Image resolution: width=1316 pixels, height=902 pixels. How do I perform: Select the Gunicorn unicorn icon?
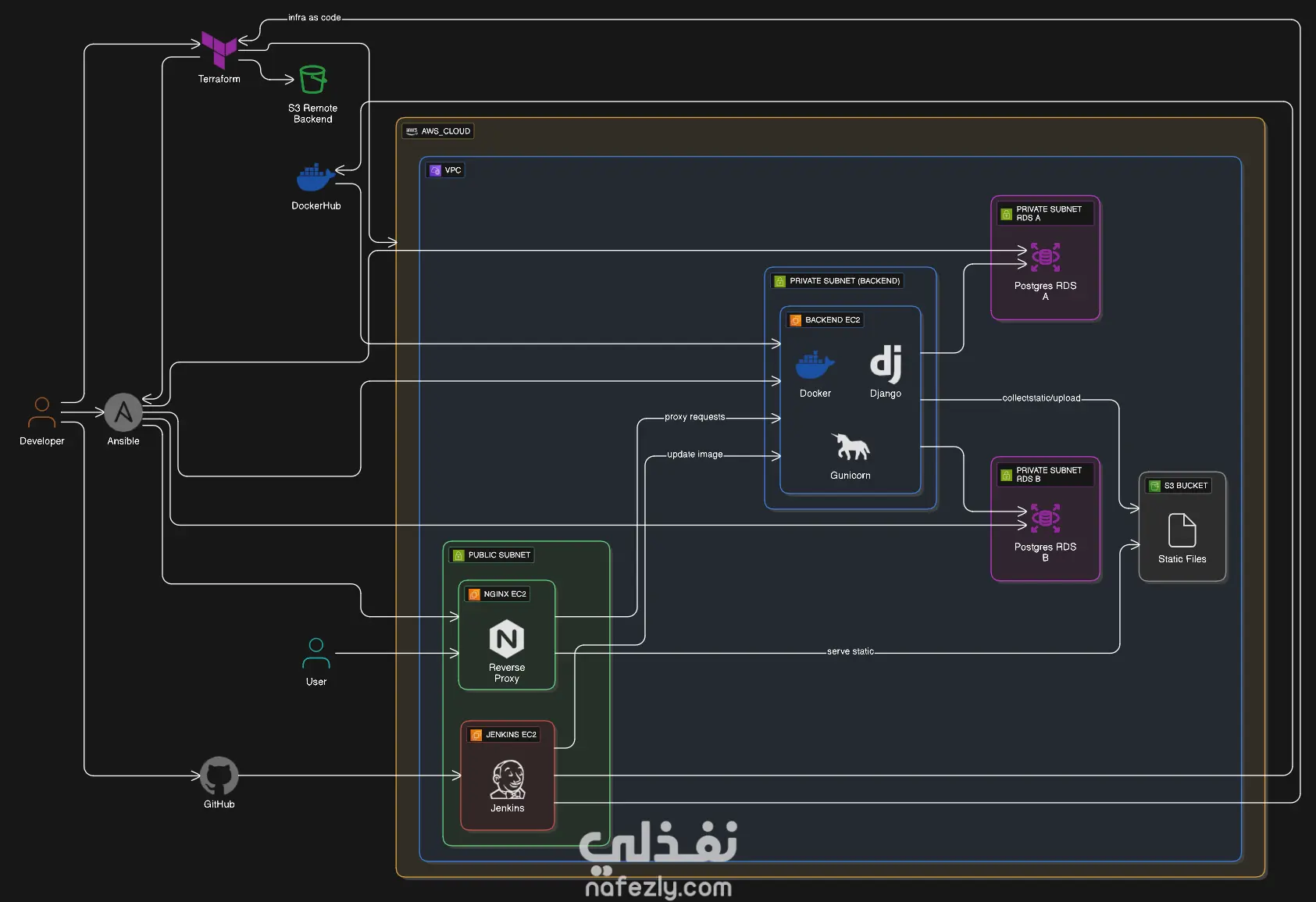(851, 447)
